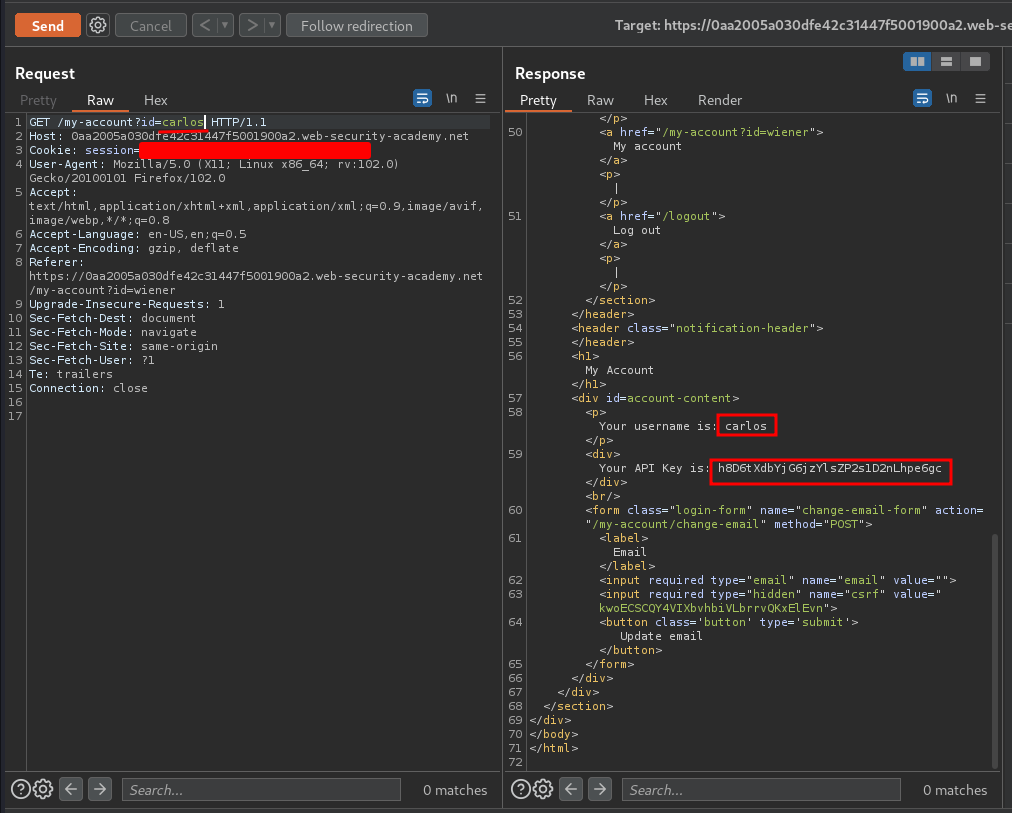Image resolution: width=1012 pixels, height=813 pixels.
Task: Jump to previous Response search match
Action: 571,788
